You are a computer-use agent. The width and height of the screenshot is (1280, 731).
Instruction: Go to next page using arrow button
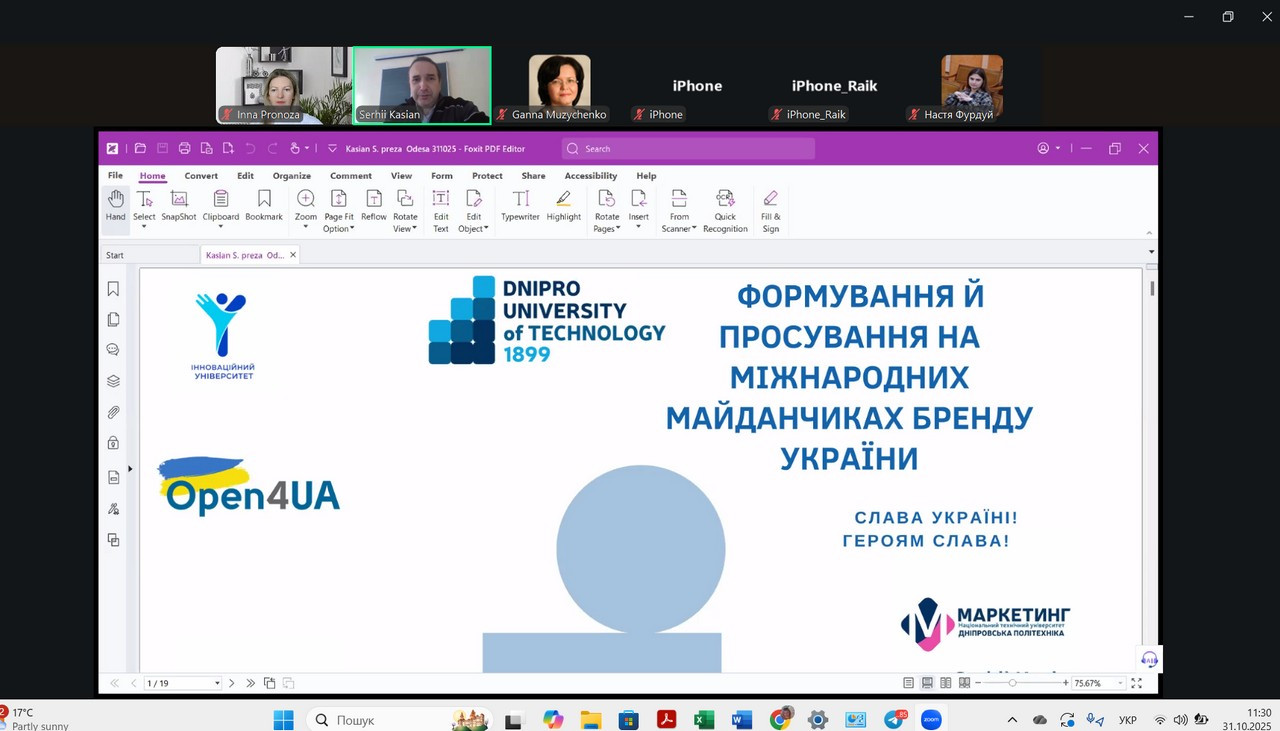[x=232, y=683]
